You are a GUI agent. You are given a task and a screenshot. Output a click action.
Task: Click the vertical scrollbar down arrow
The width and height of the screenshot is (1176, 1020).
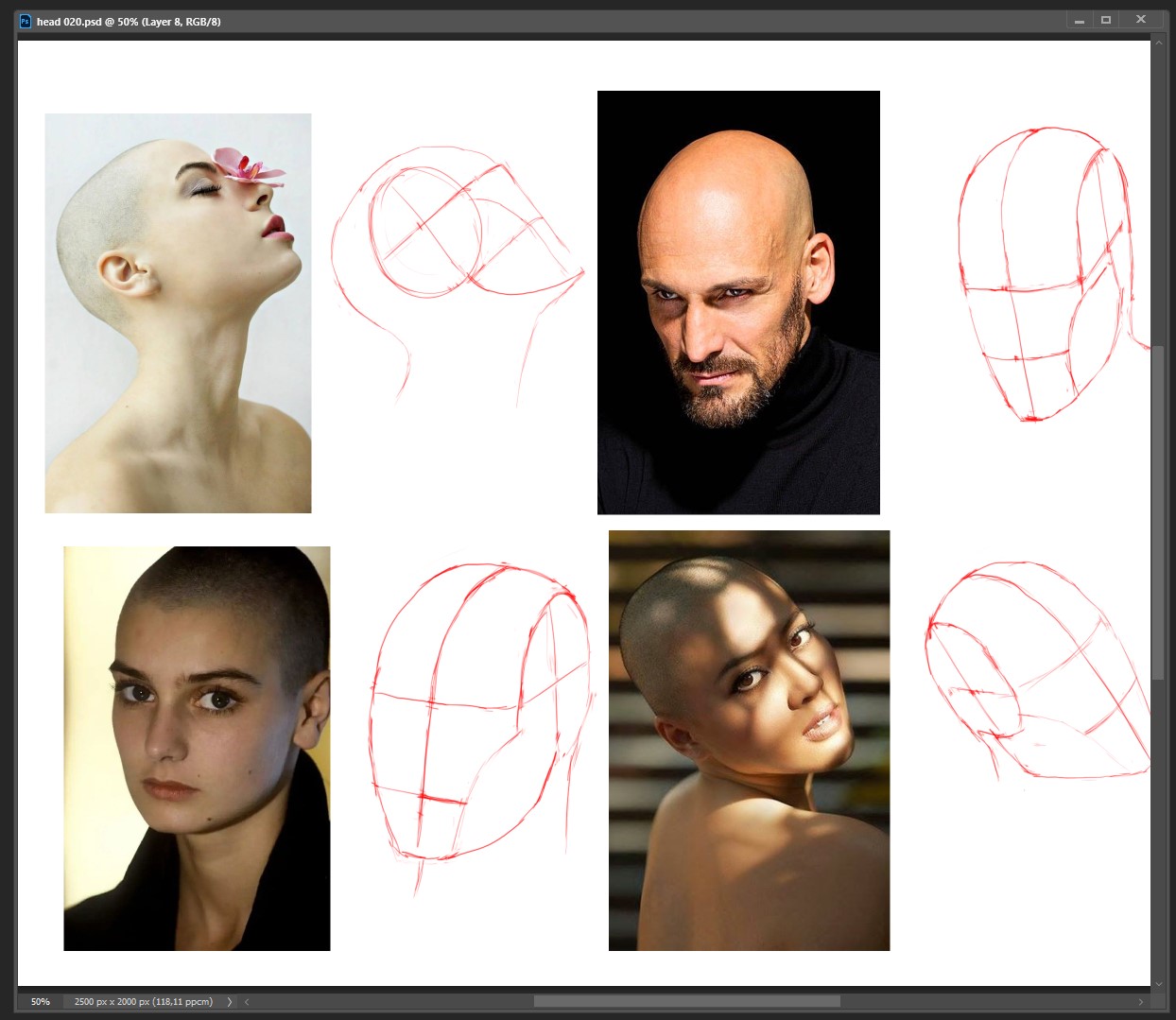pyautogui.click(x=1158, y=983)
